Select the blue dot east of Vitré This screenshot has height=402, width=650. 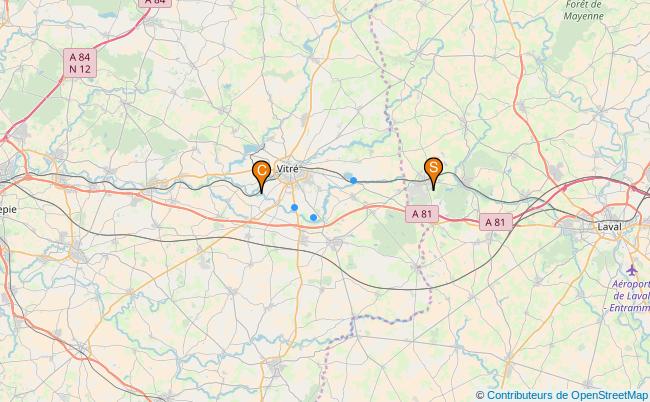click(x=353, y=180)
